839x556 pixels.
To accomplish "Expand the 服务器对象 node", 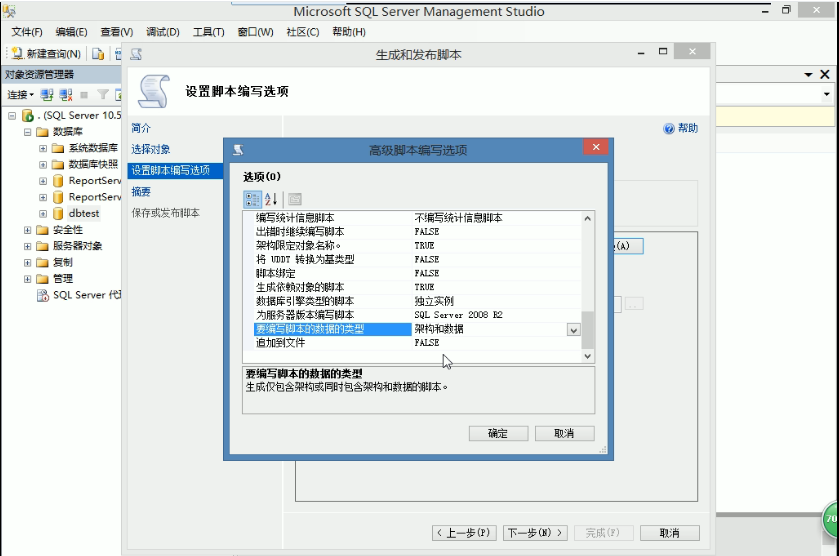I will (27, 246).
